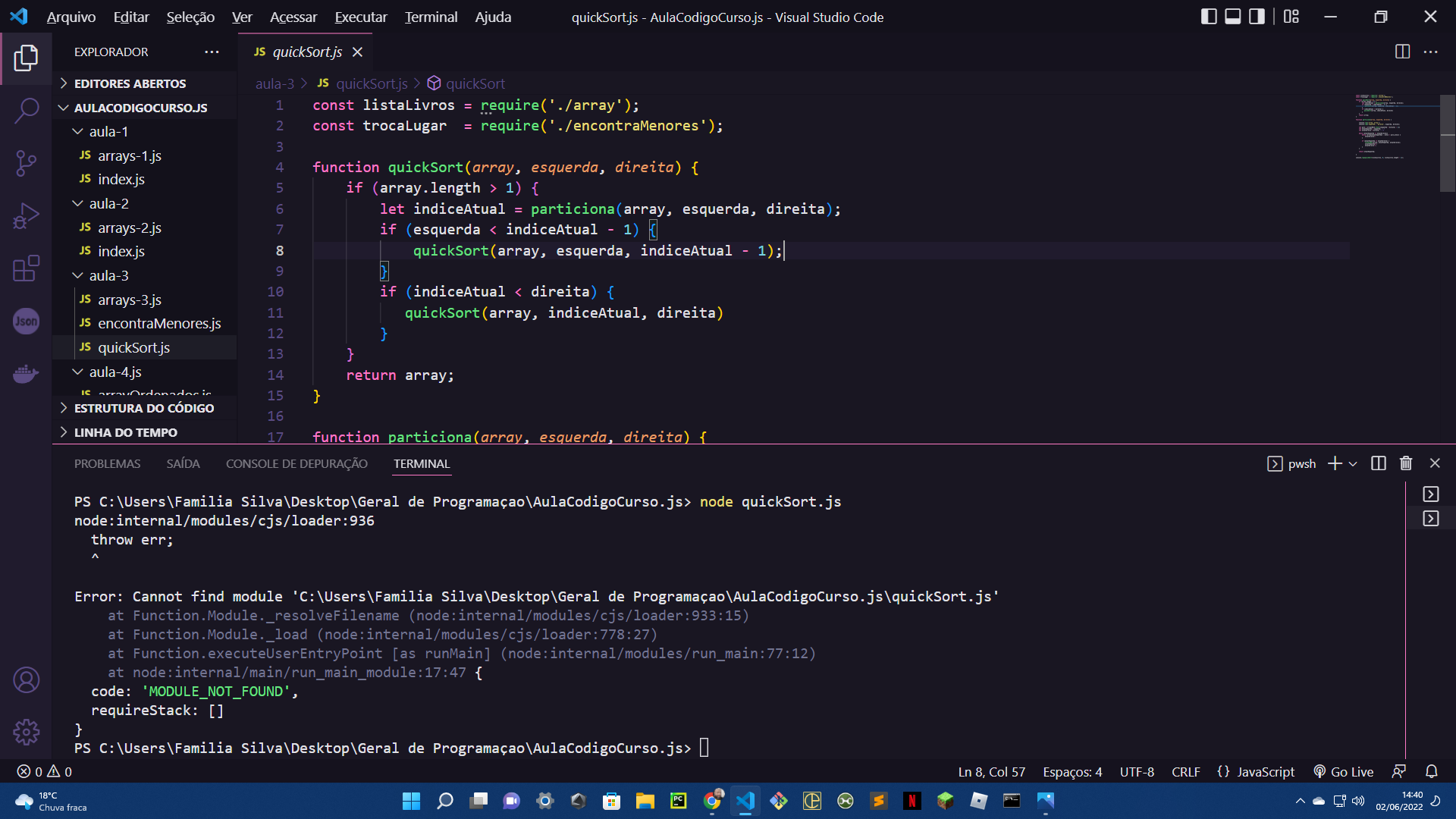Collapse the aula-3 folder
Image resolution: width=1456 pixels, height=819 pixels.
point(144,275)
